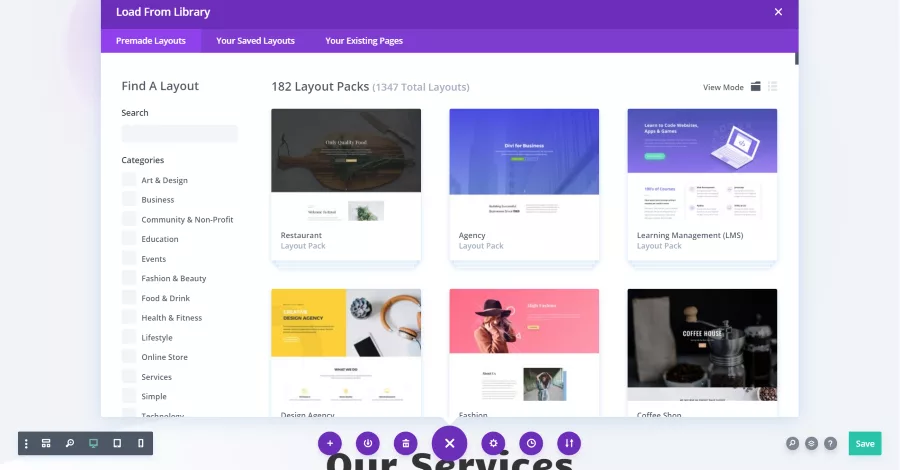Switch to grid view mode icon
900x470 pixels.
[x=755, y=87]
